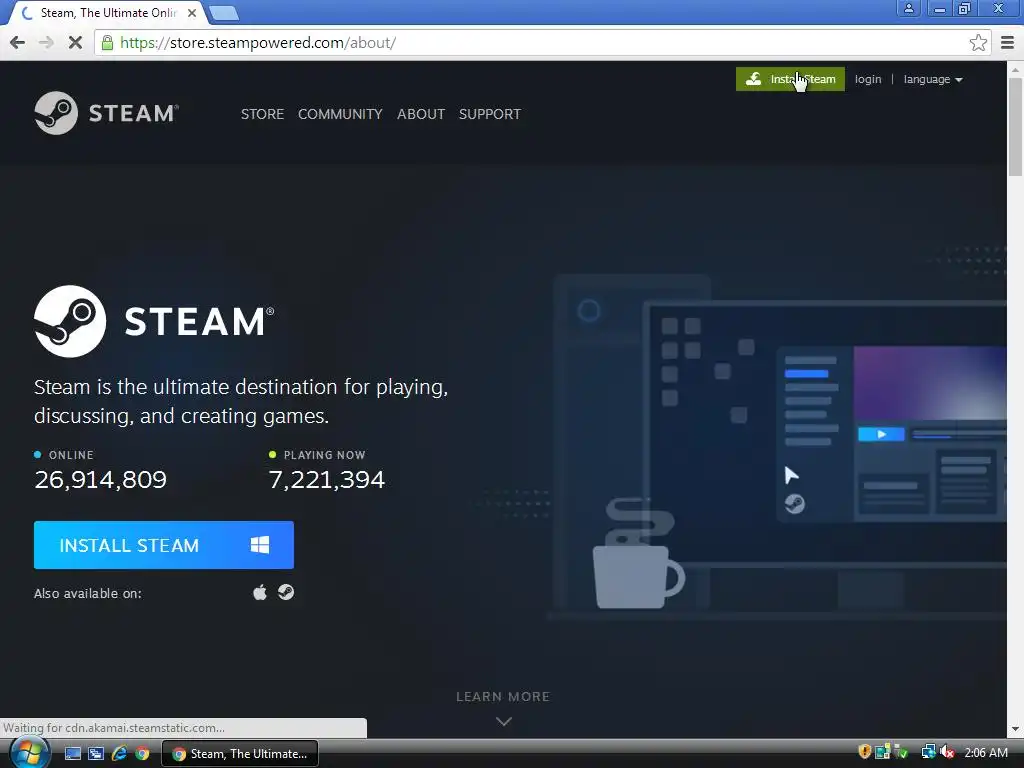The width and height of the screenshot is (1024, 768).
Task: Click the 2:06 AM system clock
Action: [985, 753]
